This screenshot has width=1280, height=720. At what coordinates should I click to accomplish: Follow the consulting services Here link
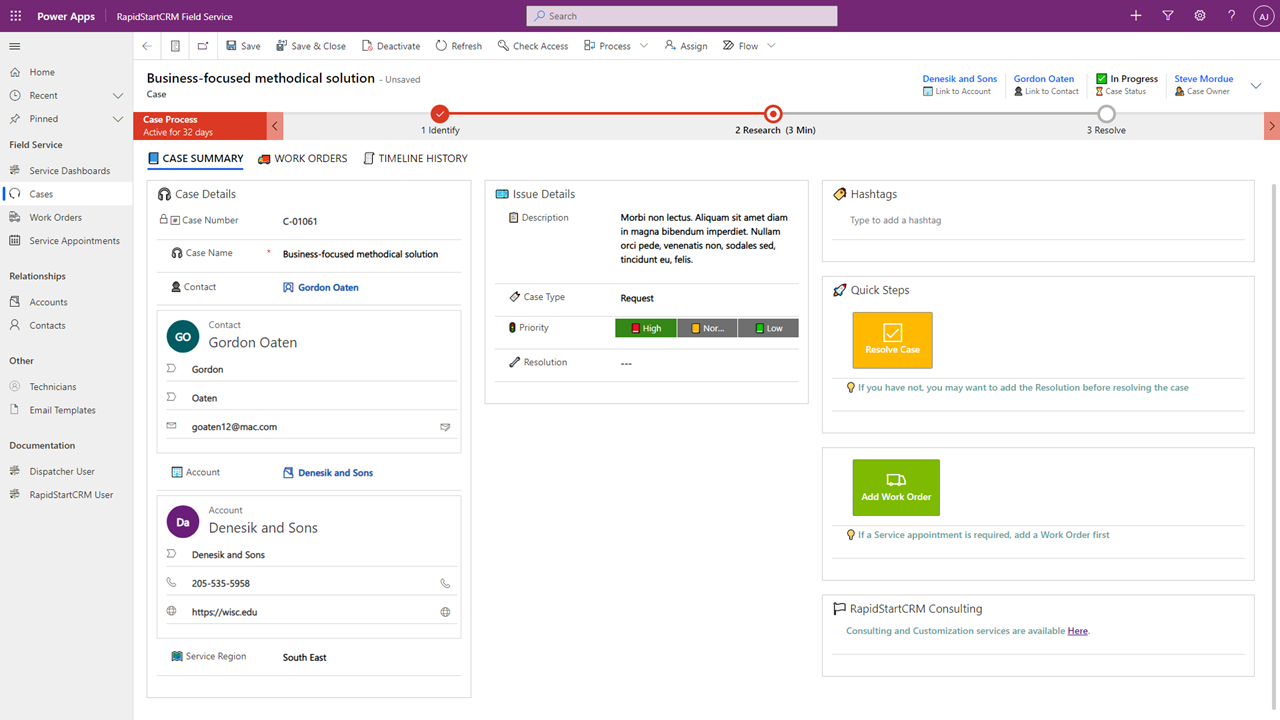coord(1077,631)
